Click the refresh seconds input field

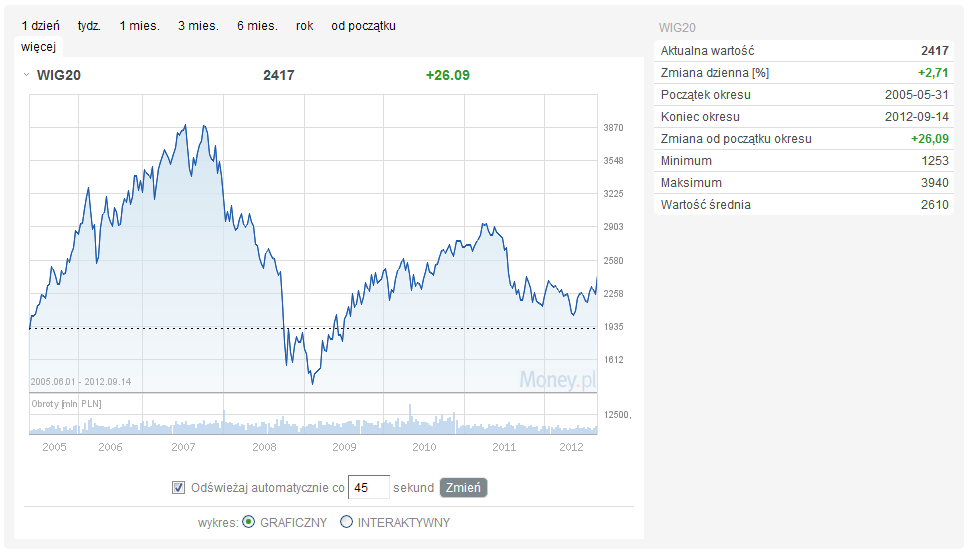pyautogui.click(x=367, y=488)
